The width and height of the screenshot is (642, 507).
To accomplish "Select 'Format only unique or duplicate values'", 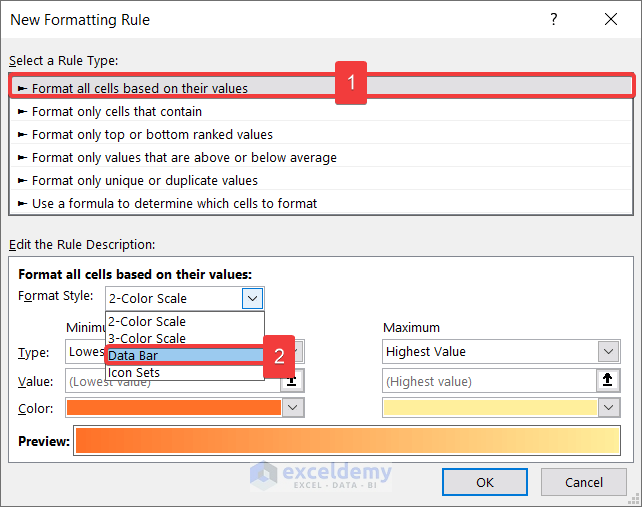I will tap(145, 180).
